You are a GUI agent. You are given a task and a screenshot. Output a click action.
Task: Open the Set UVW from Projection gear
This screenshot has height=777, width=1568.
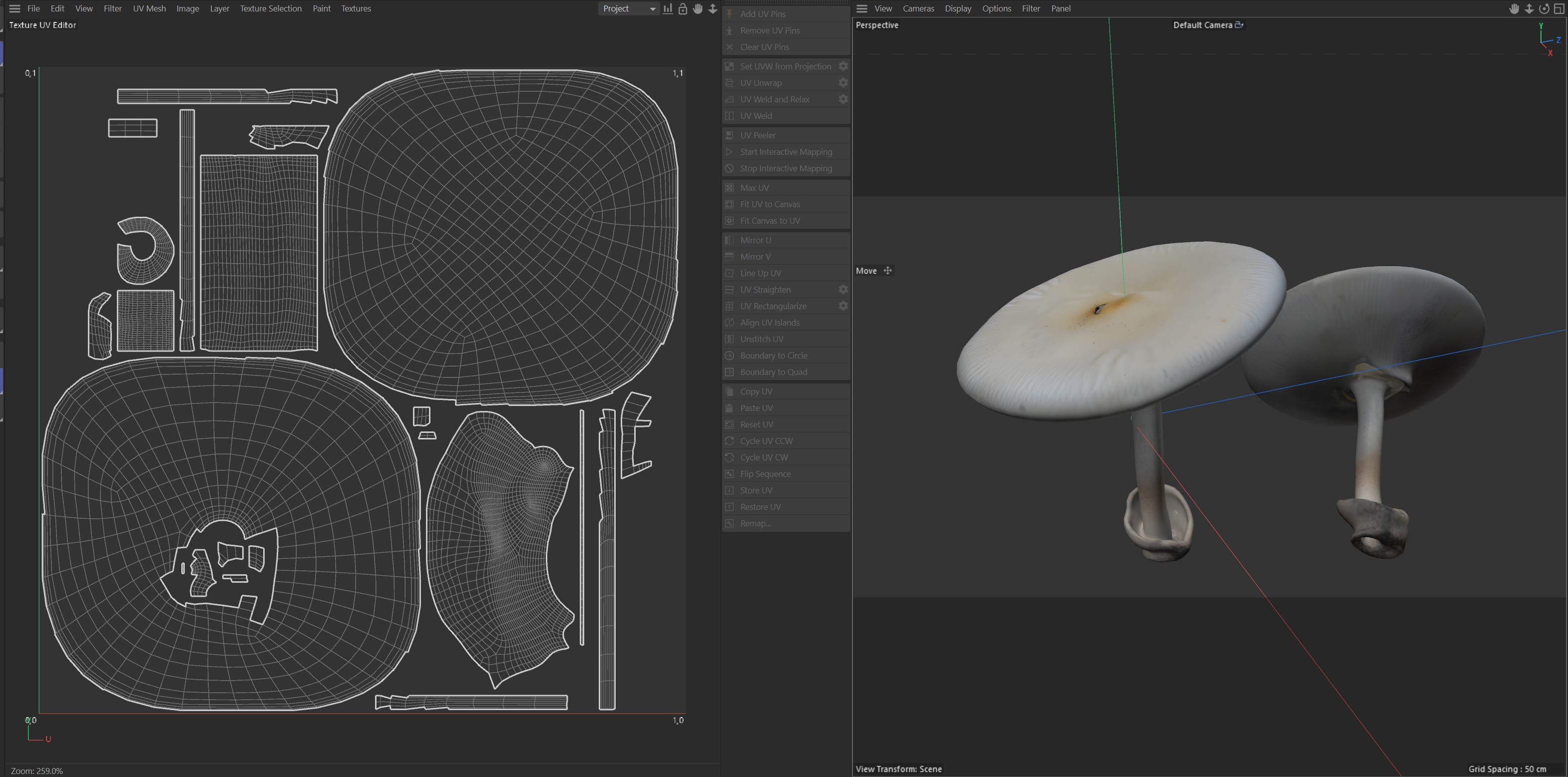pos(843,66)
